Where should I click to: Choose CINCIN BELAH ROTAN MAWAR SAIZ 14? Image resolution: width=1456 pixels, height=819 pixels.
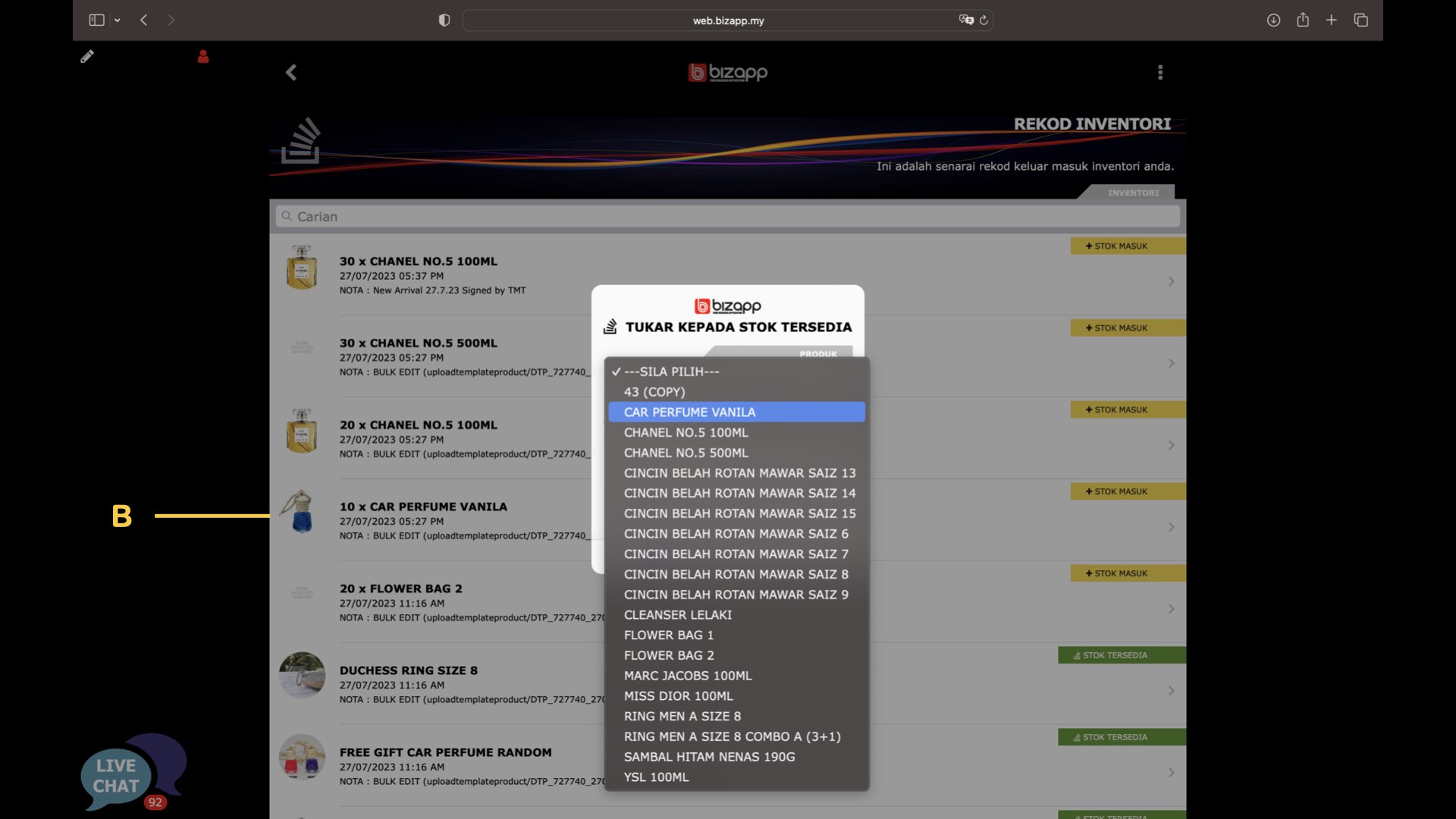pos(736,493)
